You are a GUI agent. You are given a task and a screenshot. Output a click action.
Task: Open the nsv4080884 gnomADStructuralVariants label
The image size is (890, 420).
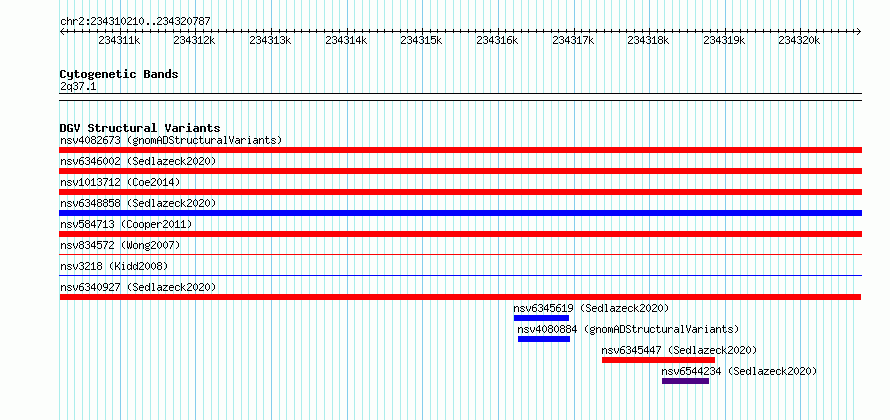coord(628,329)
